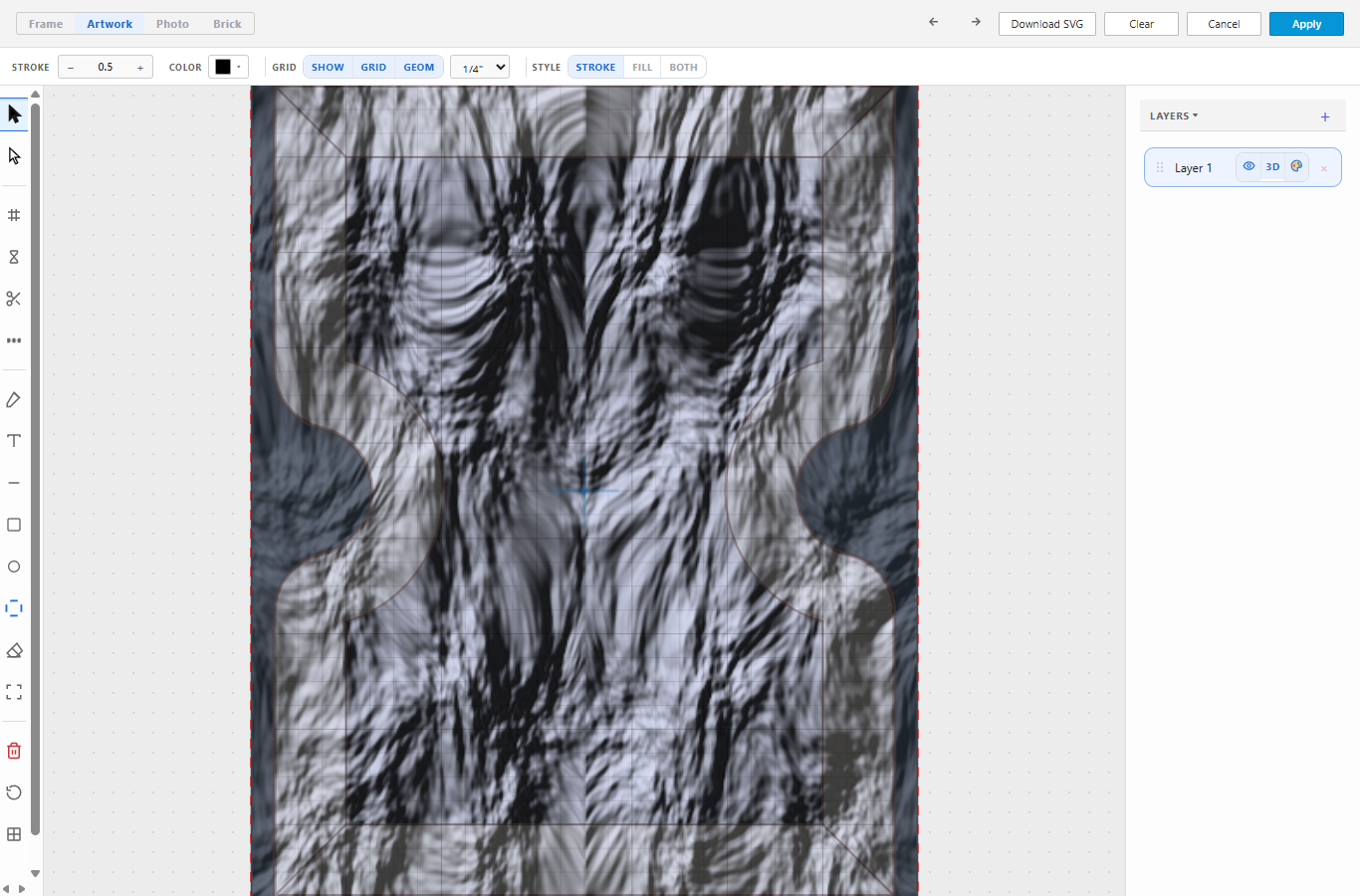
Task: Choose the hourglass tool in sidebar
Action: [x=14, y=257]
